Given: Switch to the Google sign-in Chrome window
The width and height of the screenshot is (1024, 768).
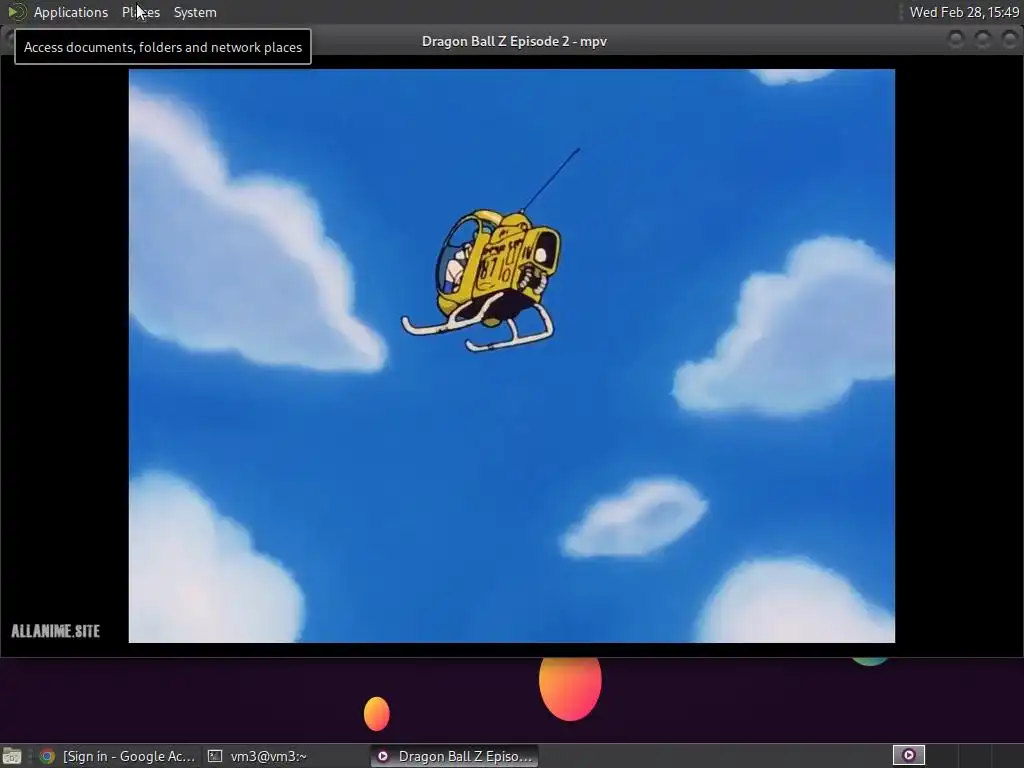Looking at the screenshot, I should (x=118, y=756).
